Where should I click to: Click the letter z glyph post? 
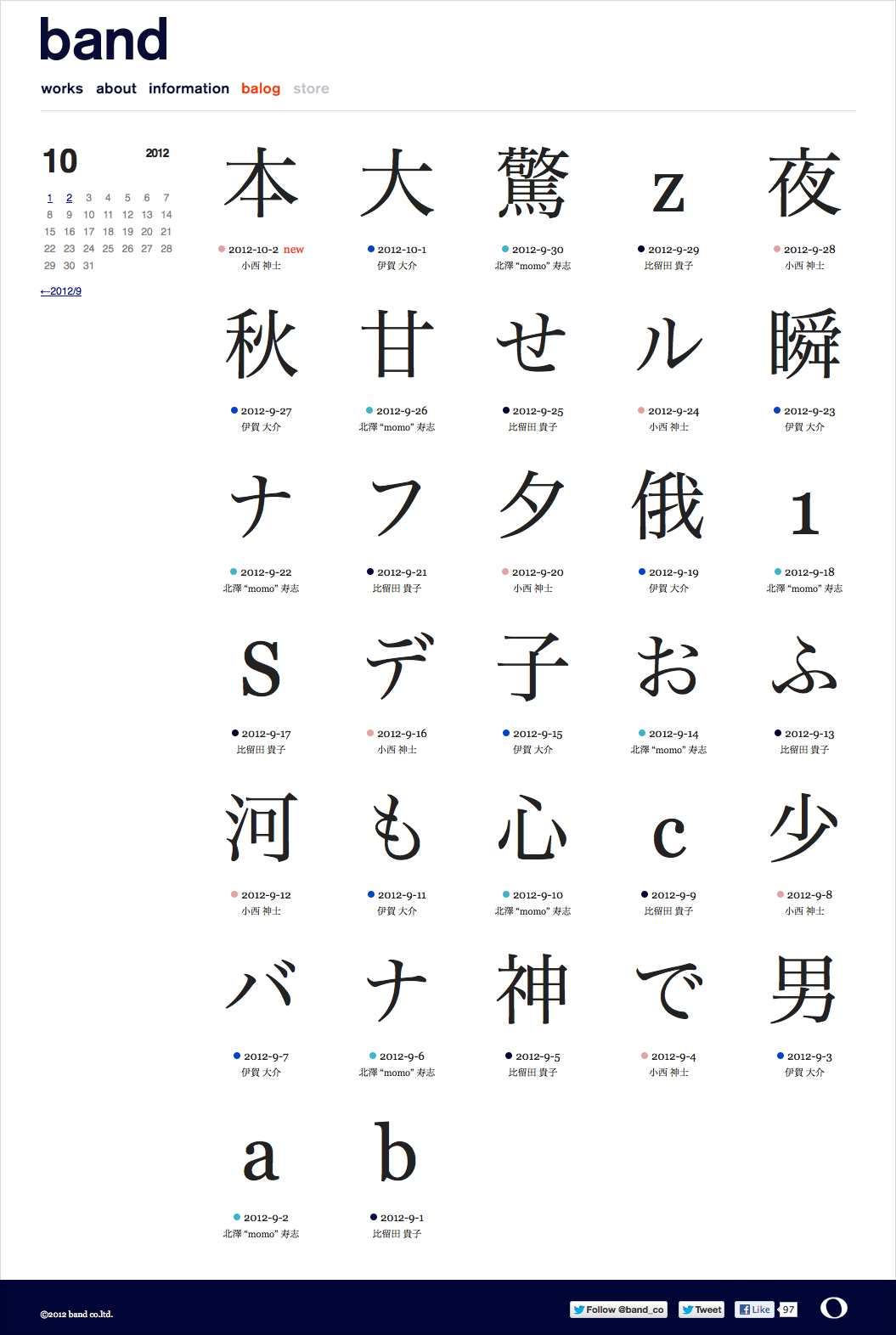click(668, 191)
